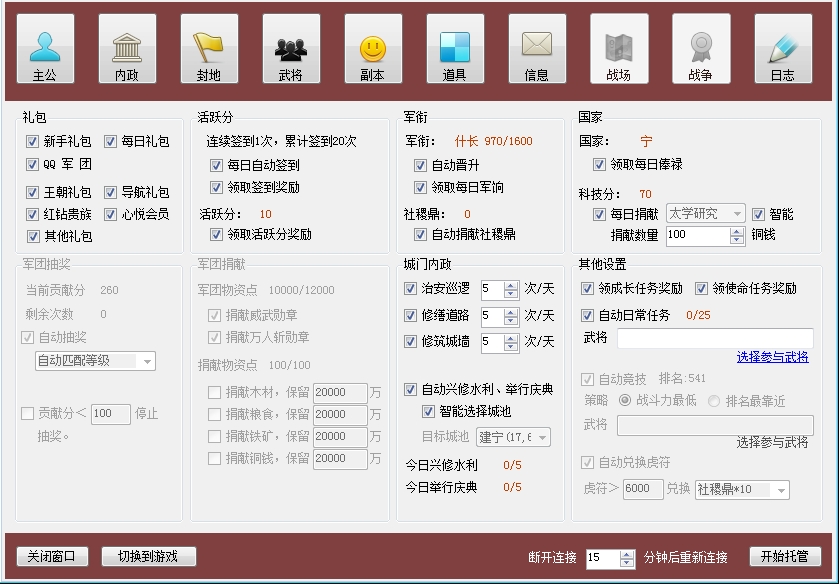
Task: Open the 日志 log pencil icon
Action: click(x=783, y=49)
